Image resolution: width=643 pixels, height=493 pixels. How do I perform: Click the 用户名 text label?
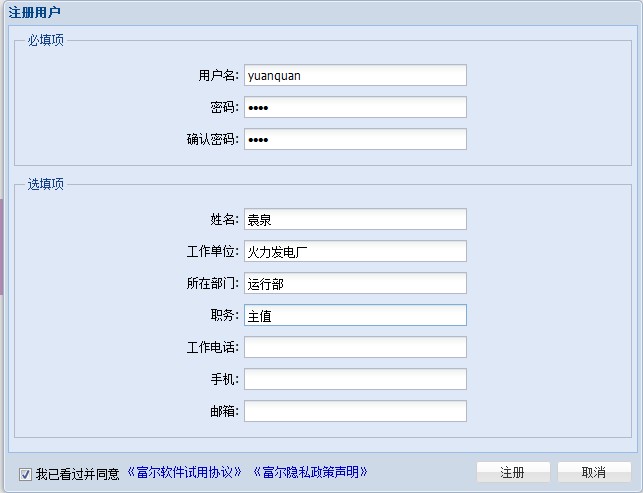pos(217,76)
